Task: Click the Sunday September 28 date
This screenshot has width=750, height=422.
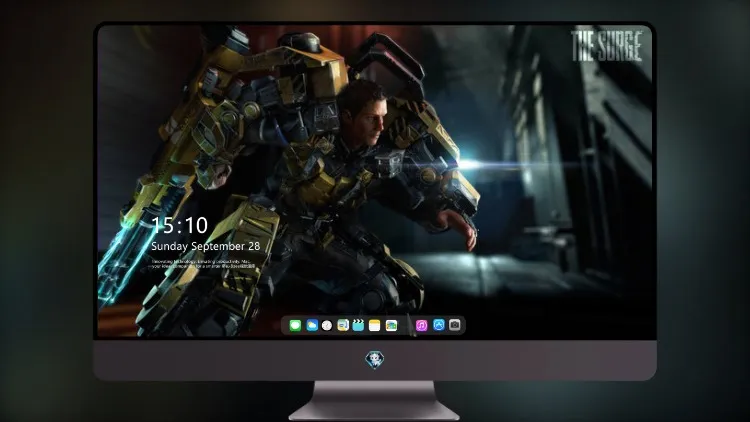Action: pos(206,246)
